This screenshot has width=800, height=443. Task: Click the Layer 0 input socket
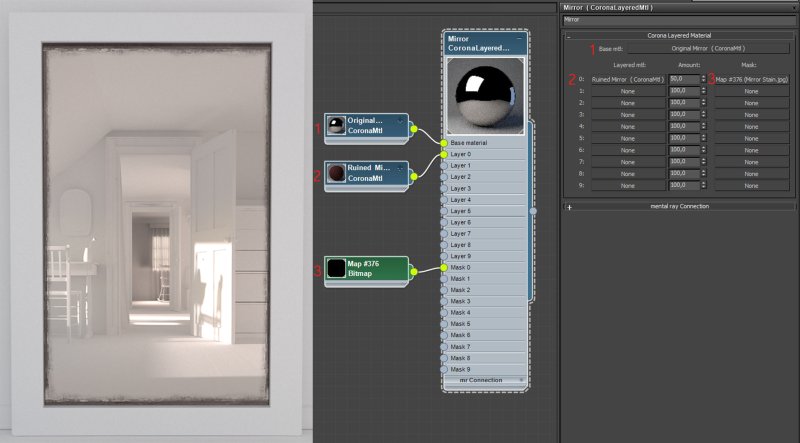pyautogui.click(x=443, y=155)
